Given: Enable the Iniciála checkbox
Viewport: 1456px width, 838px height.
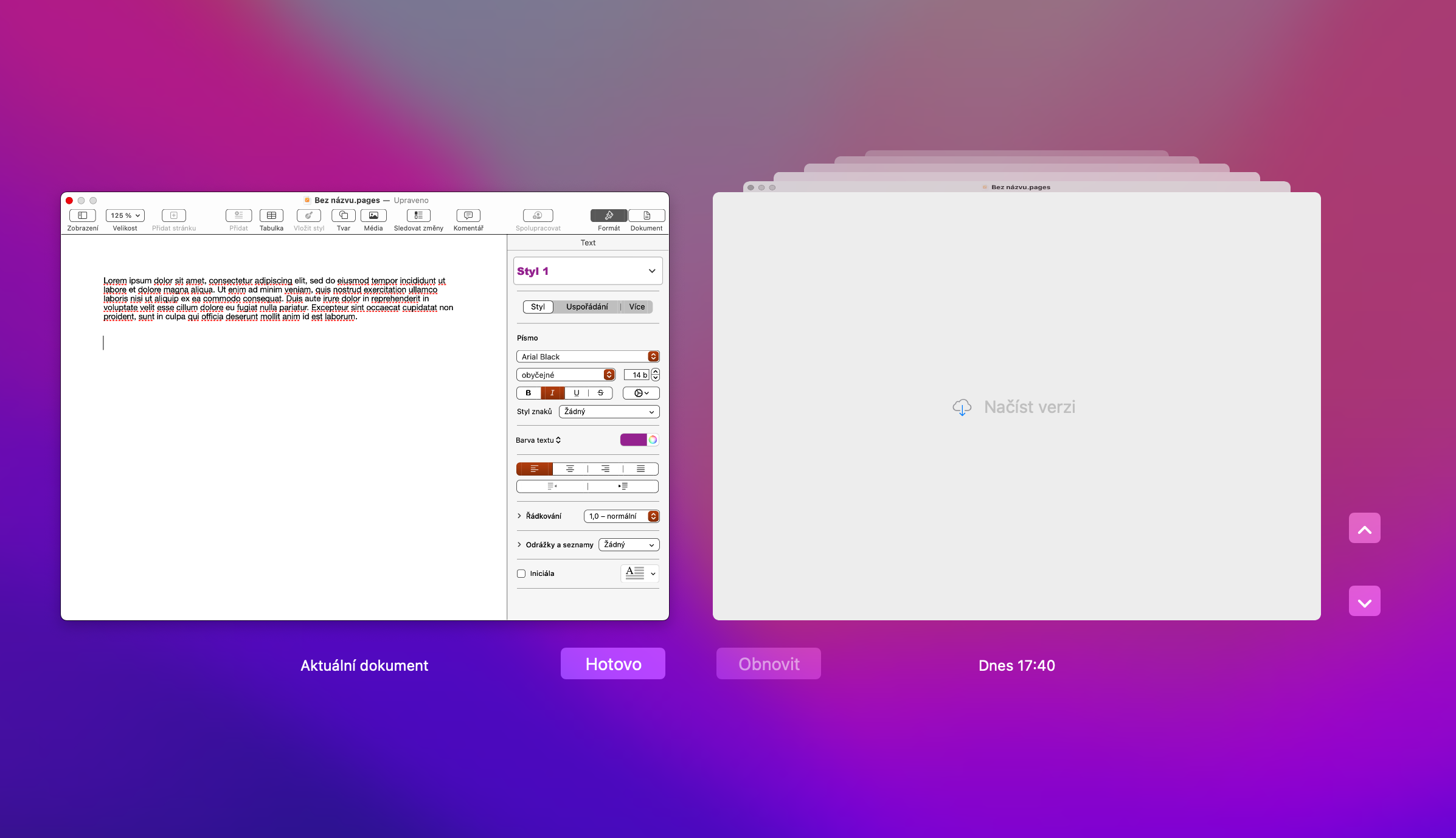Looking at the screenshot, I should pos(521,573).
